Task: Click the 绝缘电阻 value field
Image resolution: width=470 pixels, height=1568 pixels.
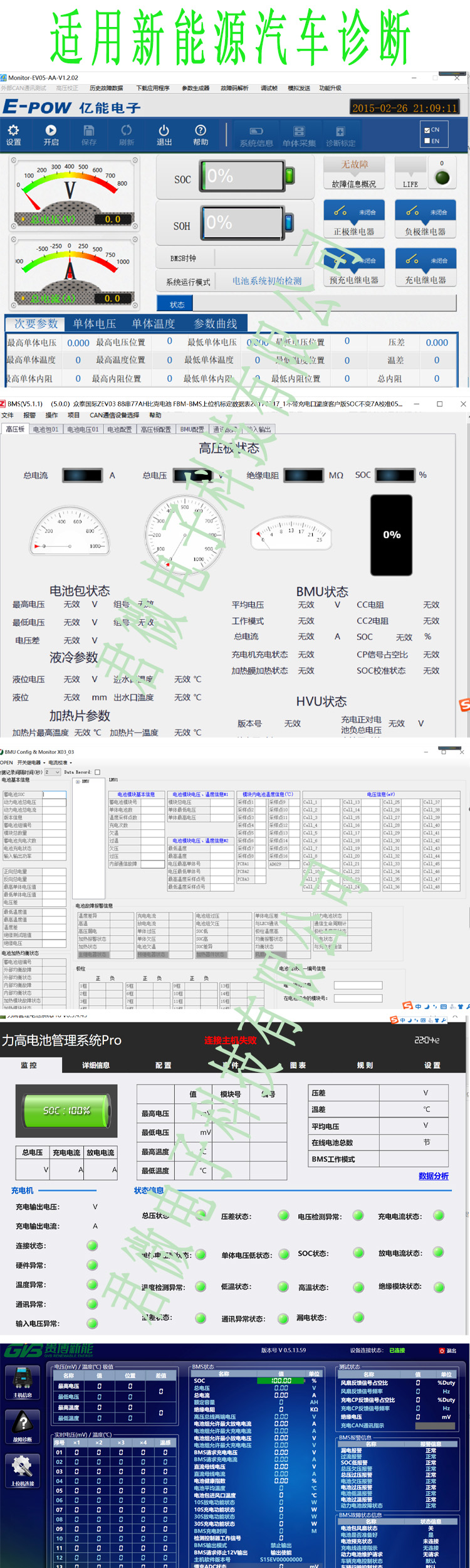Action: click(x=305, y=475)
